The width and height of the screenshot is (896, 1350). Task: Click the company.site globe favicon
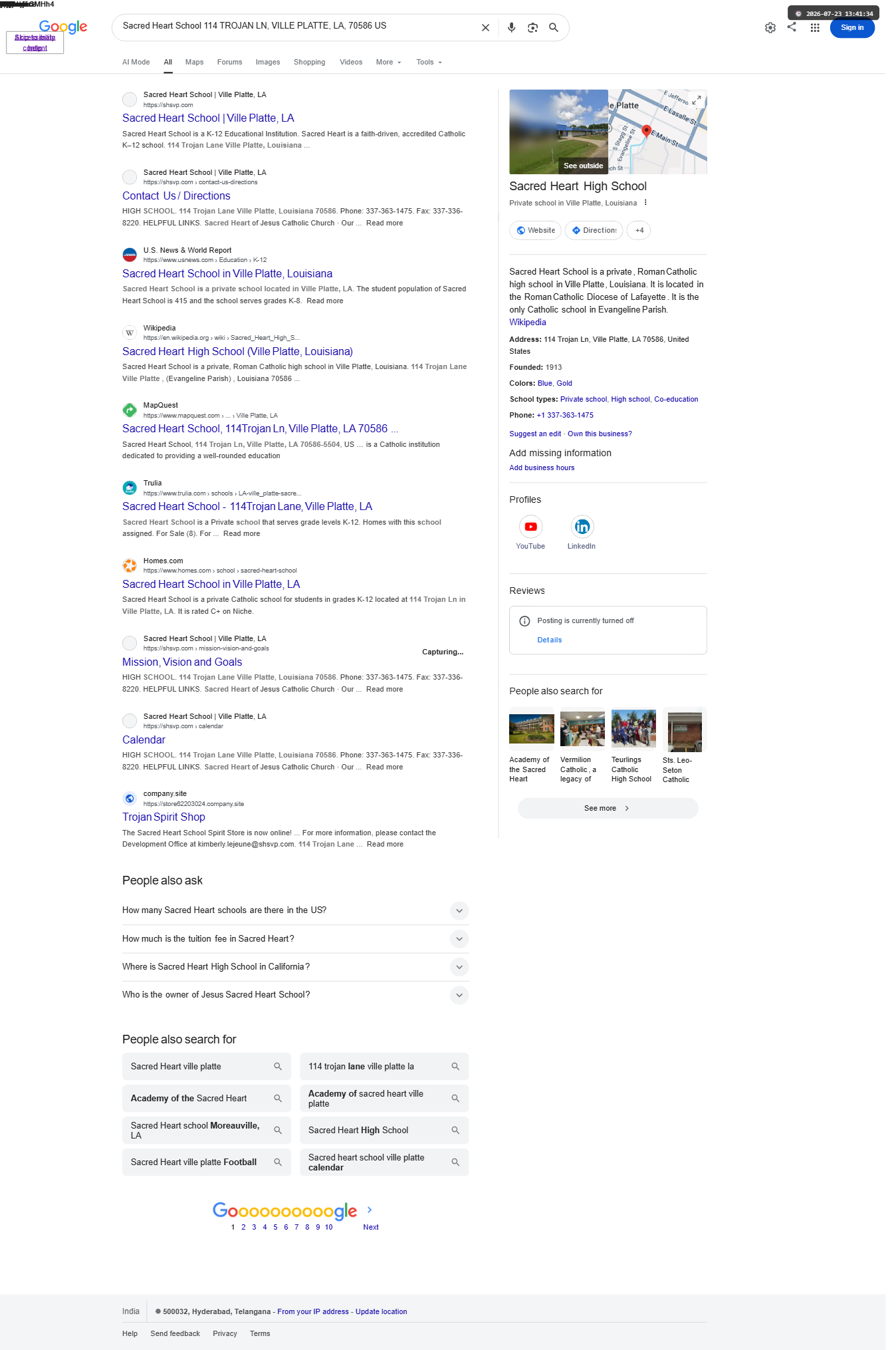(x=130, y=798)
